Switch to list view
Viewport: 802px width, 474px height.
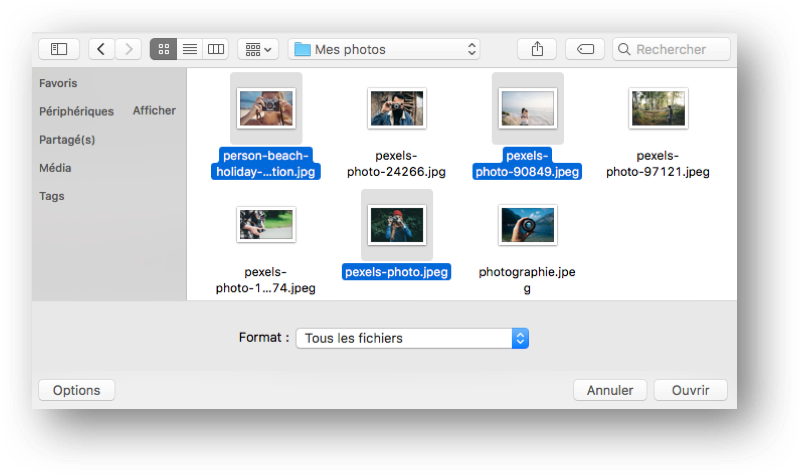click(x=190, y=49)
